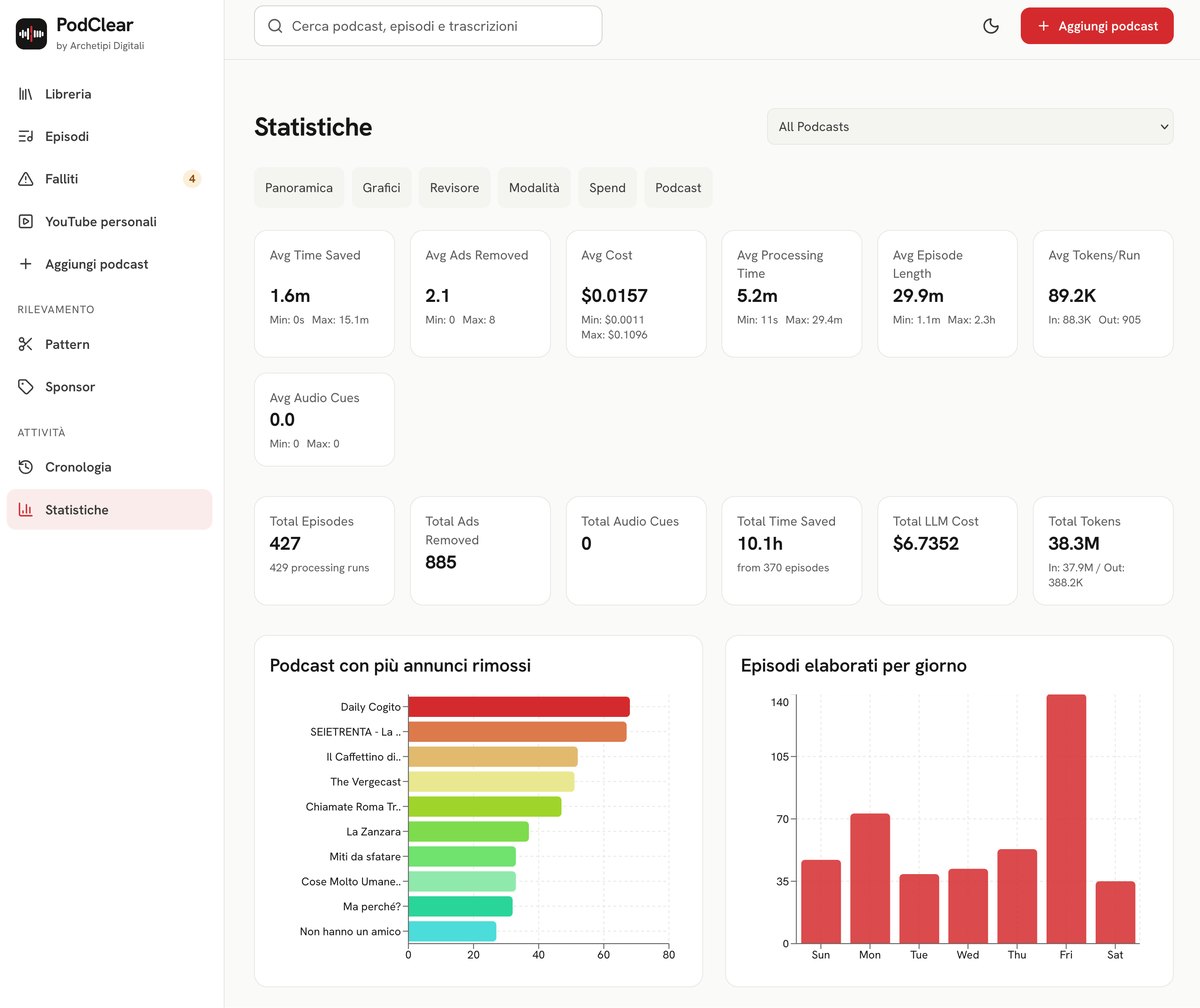
Task: Click the Pattern scissors icon
Action: point(26,345)
